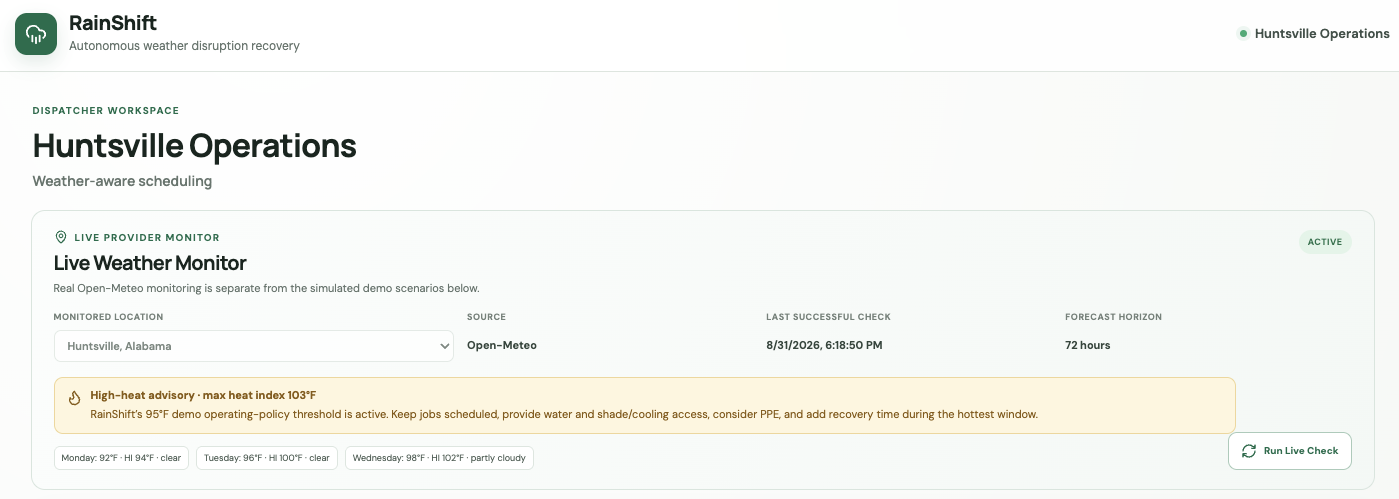This screenshot has width=1399, height=499.
Task: Click the green status dot near Huntsville Operations
Action: [1243, 34]
